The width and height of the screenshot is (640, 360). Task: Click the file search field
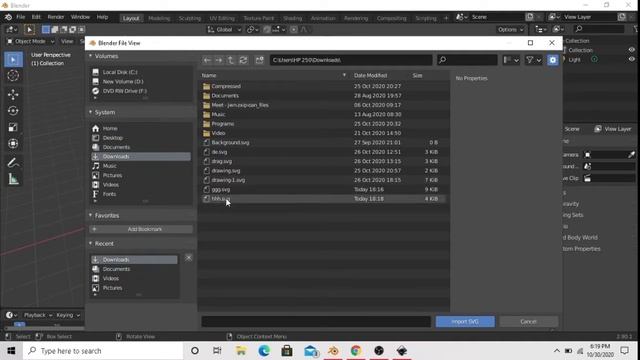467,60
